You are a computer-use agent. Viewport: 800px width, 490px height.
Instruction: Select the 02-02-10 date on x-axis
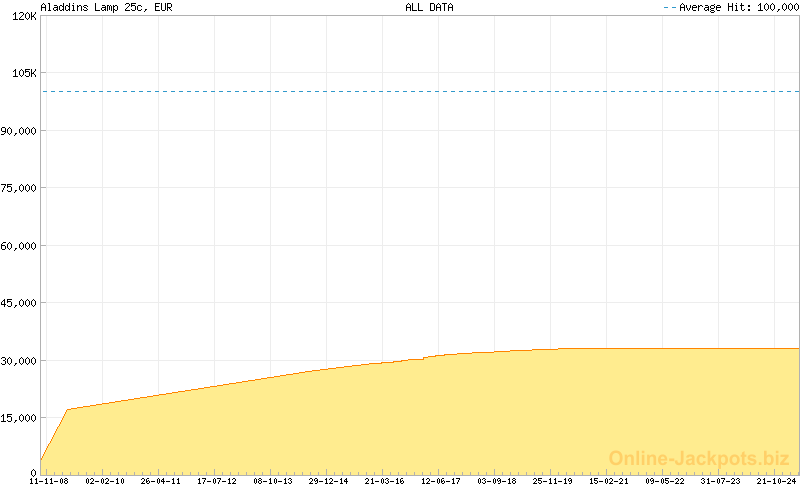tap(105, 481)
